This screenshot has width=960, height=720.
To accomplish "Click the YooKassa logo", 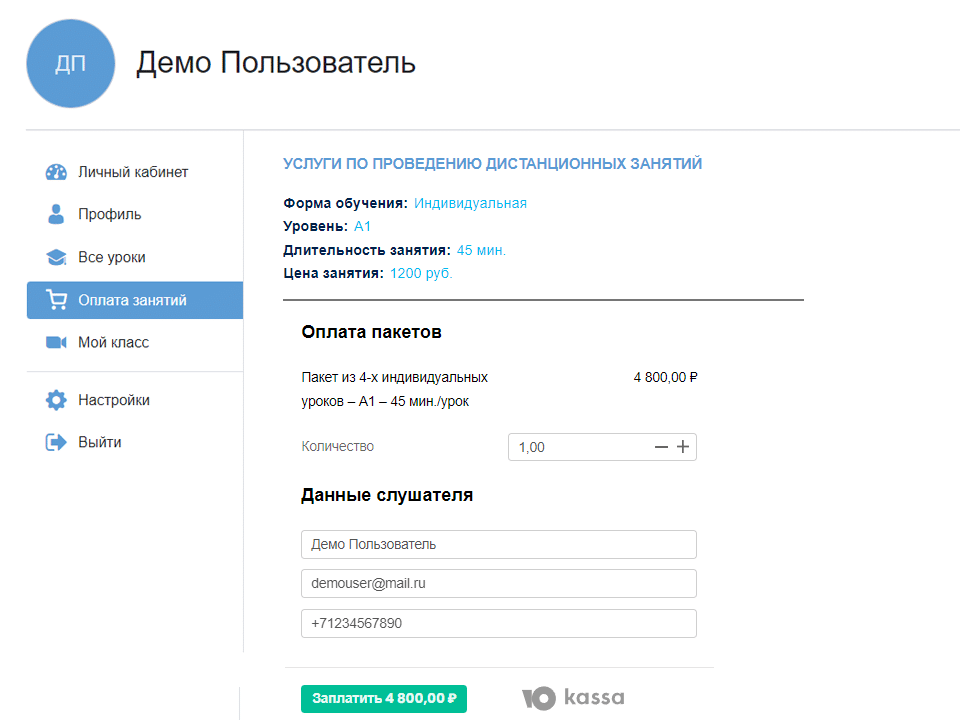I will [575, 698].
